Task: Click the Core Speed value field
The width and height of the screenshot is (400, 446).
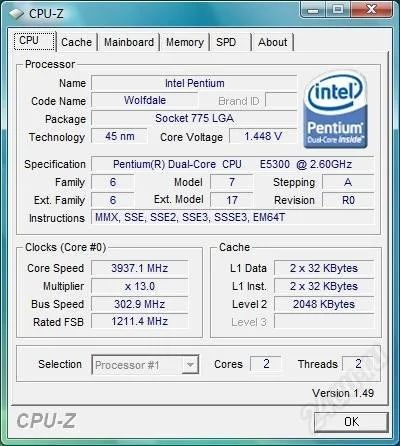Action: point(140,268)
